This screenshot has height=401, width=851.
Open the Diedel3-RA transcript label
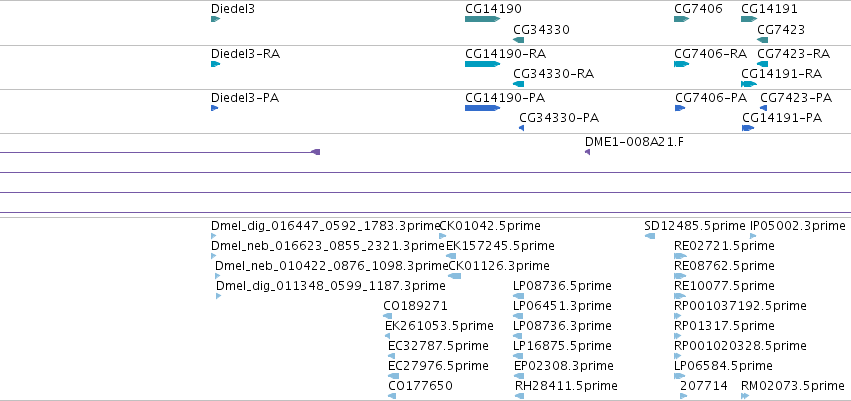(245, 54)
